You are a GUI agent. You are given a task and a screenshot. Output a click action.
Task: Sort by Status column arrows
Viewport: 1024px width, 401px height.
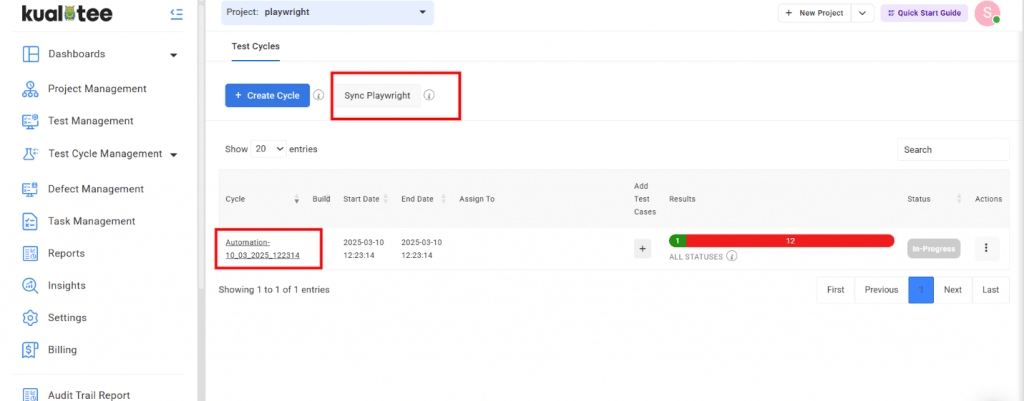click(959, 199)
